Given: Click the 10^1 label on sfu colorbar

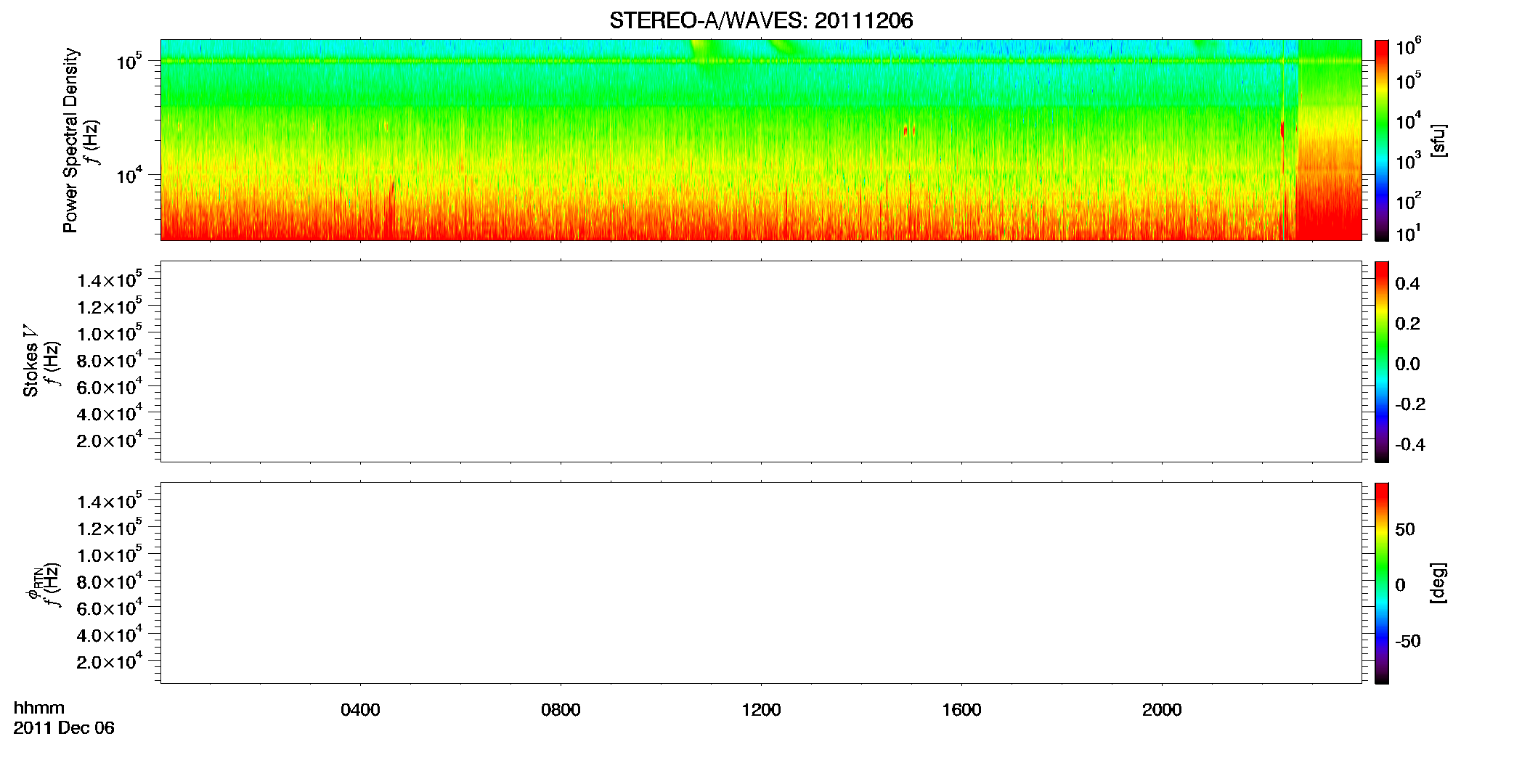Looking at the screenshot, I should point(1408,233).
